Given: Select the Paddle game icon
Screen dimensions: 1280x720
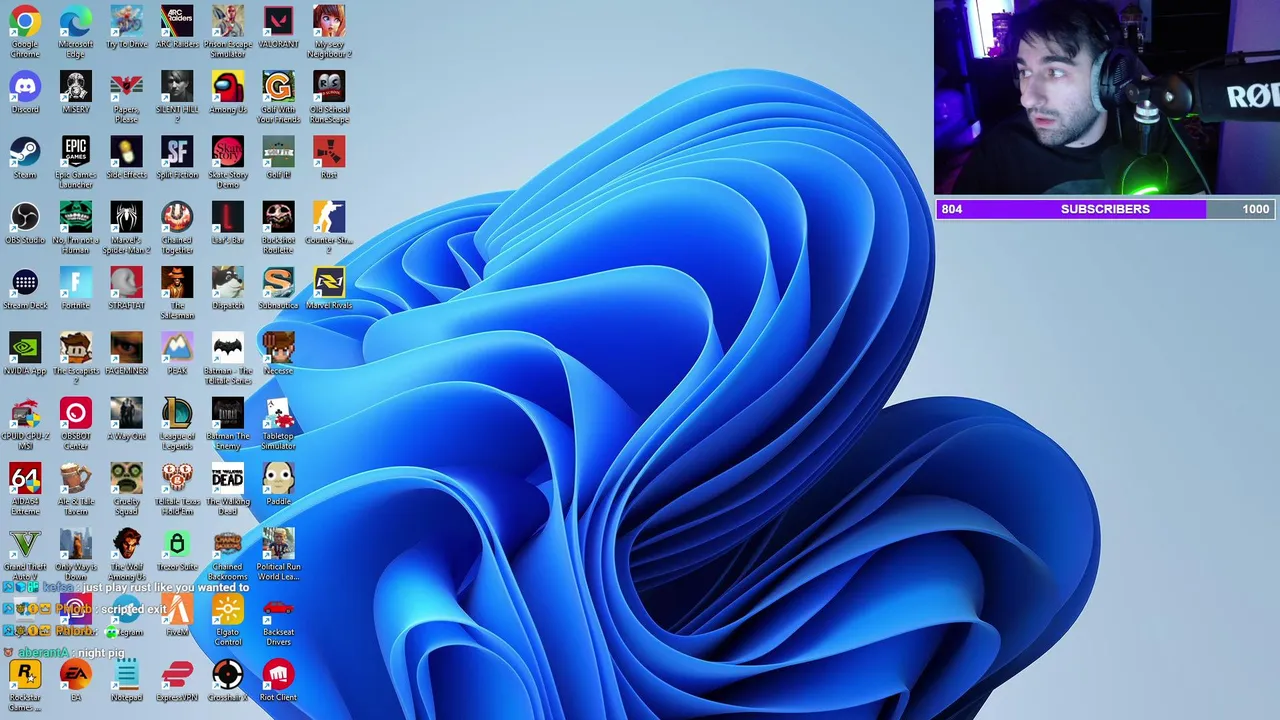Looking at the screenshot, I should point(278,478).
